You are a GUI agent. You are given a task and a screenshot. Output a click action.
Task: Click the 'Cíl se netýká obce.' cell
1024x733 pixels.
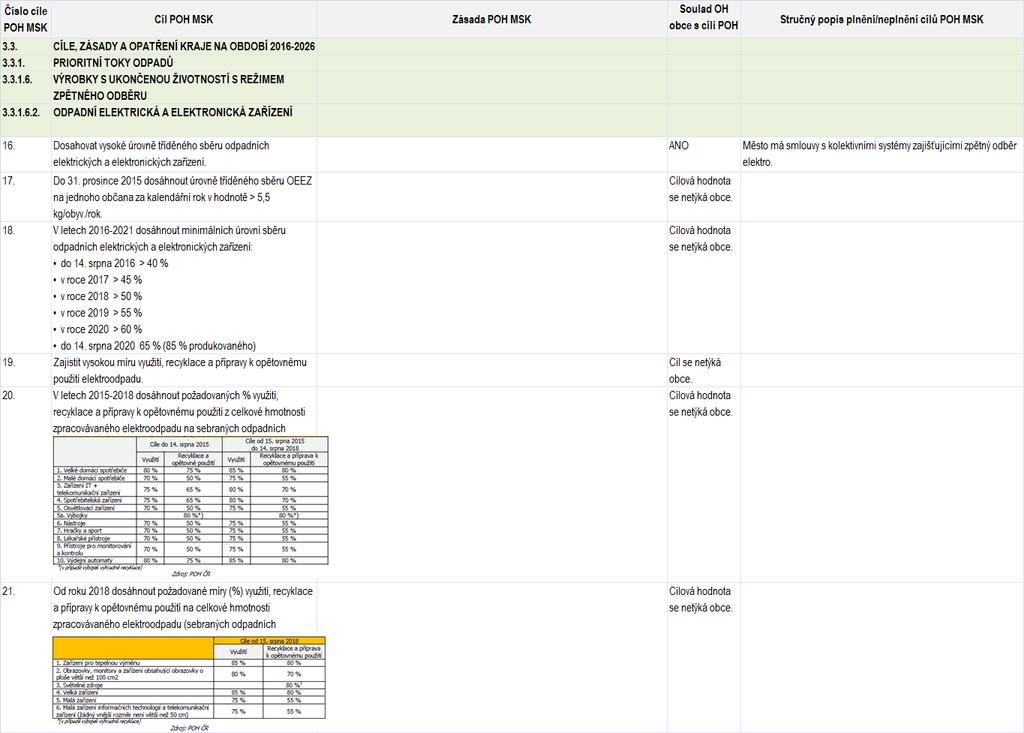pos(695,370)
